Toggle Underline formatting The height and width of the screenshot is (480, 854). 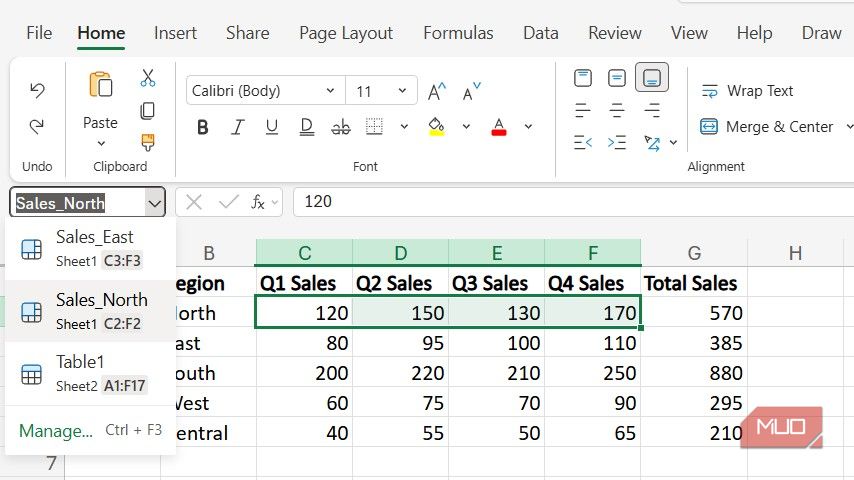[272, 127]
